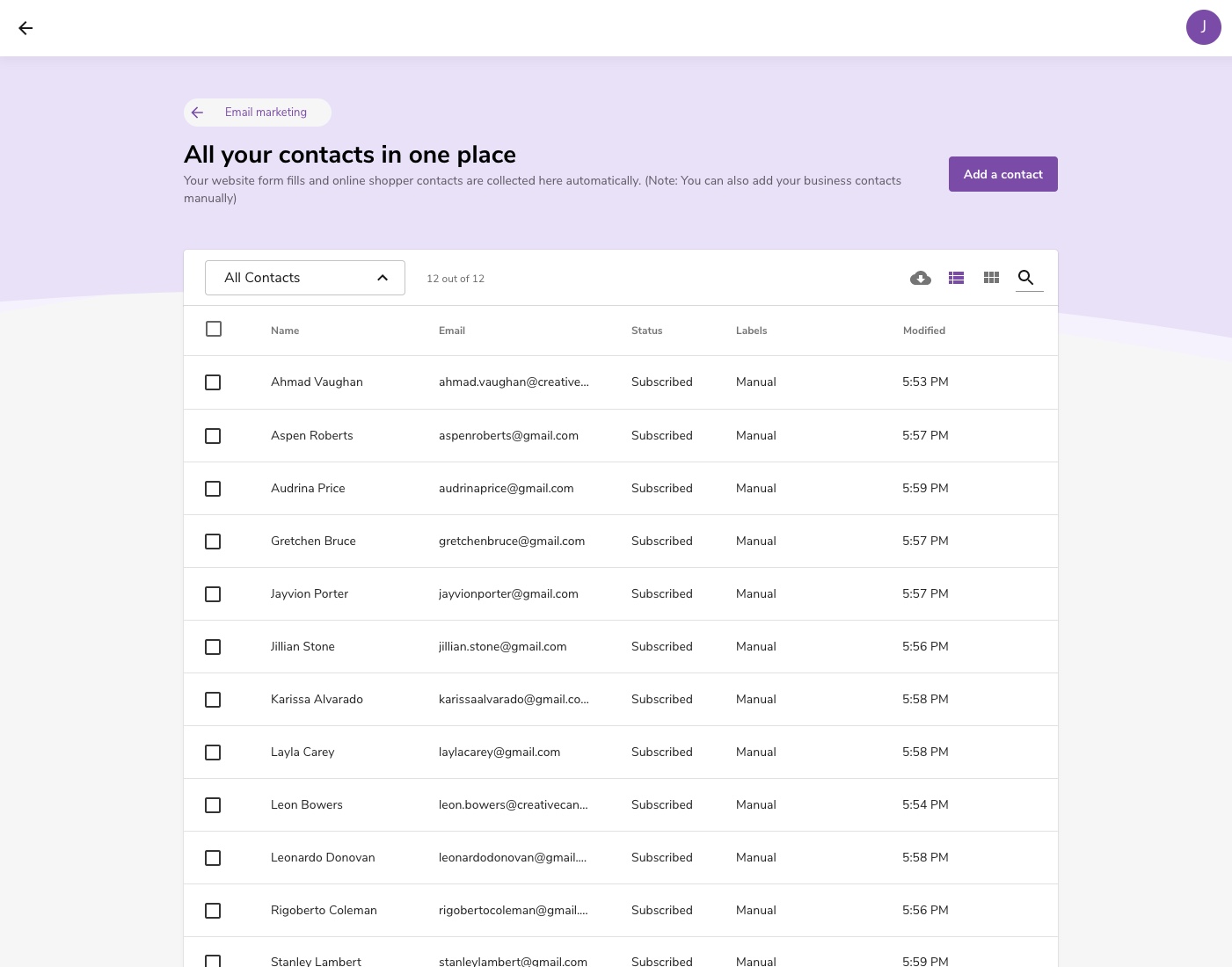Image resolution: width=1232 pixels, height=967 pixels.
Task: Open contact Rigoberto Coleman
Action: coord(324,910)
